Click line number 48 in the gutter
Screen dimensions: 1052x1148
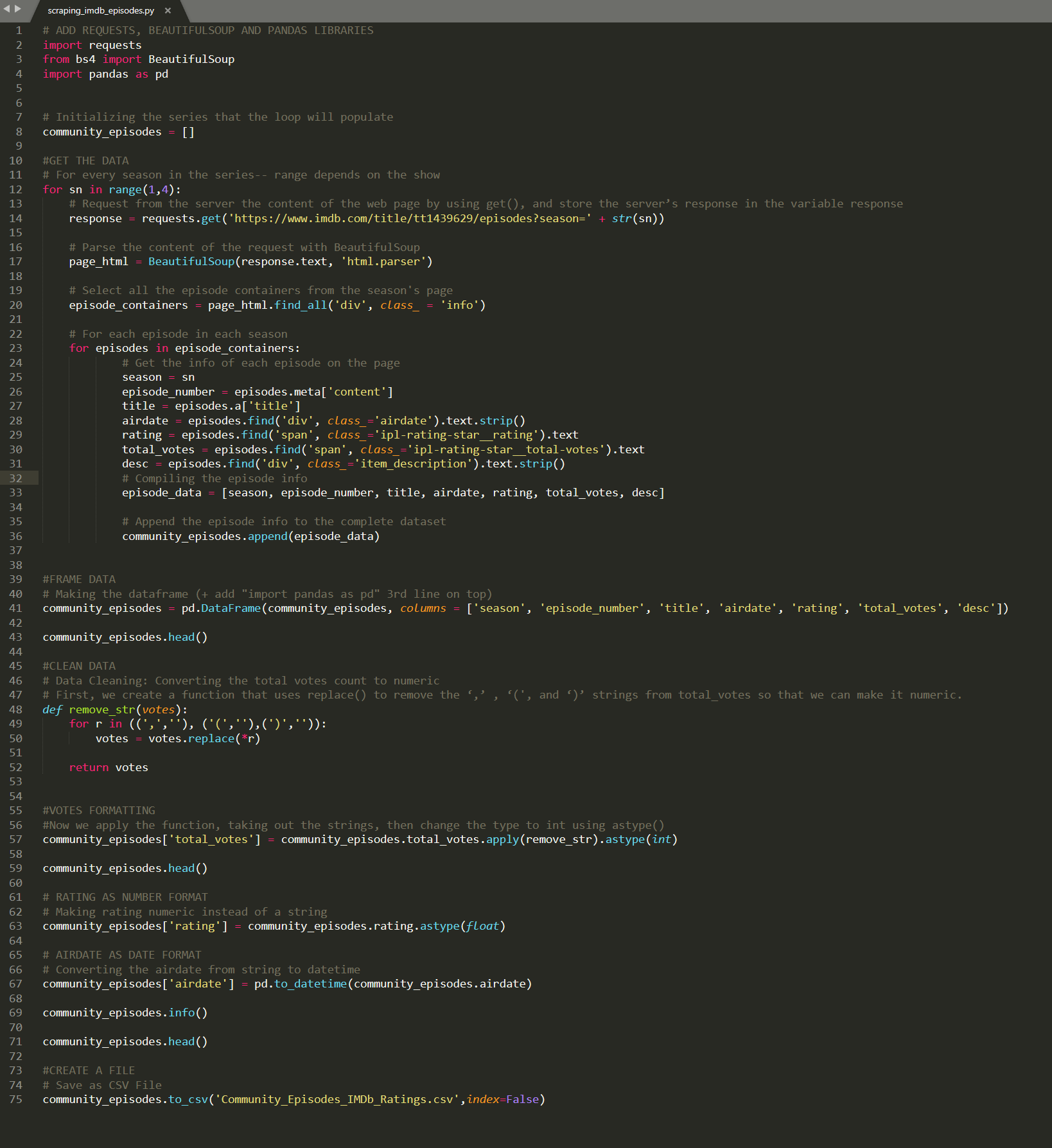pyautogui.click(x=16, y=709)
